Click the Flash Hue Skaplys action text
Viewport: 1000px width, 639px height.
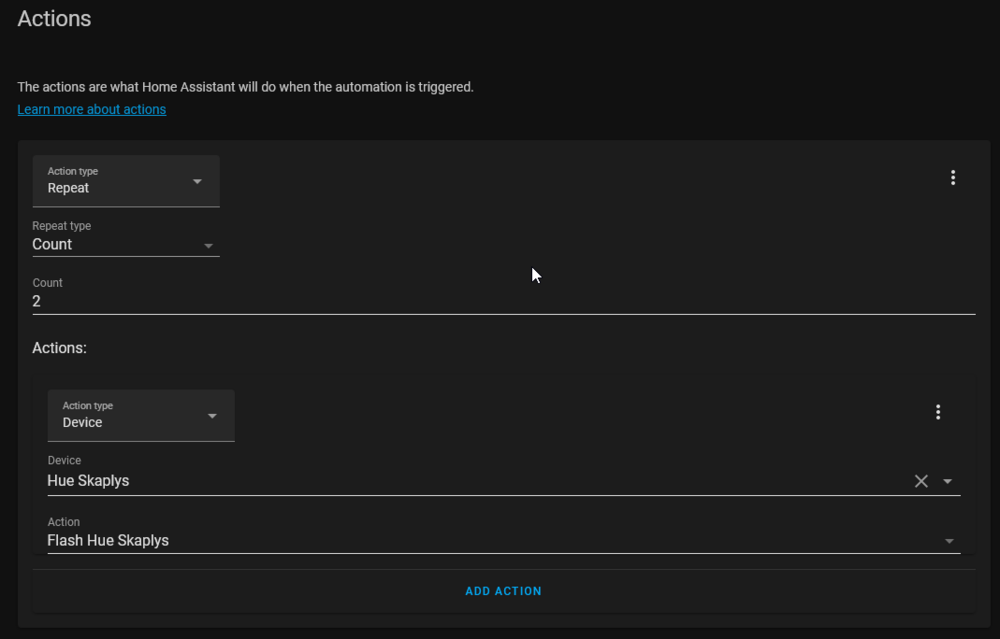click(109, 541)
